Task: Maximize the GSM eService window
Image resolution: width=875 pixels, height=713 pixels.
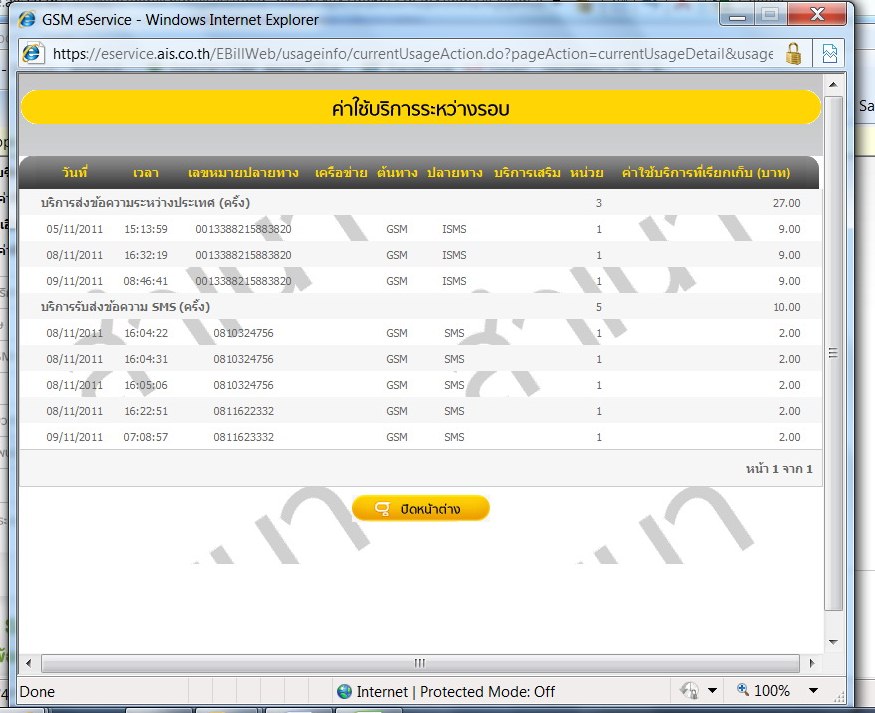Action: tap(771, 15)
